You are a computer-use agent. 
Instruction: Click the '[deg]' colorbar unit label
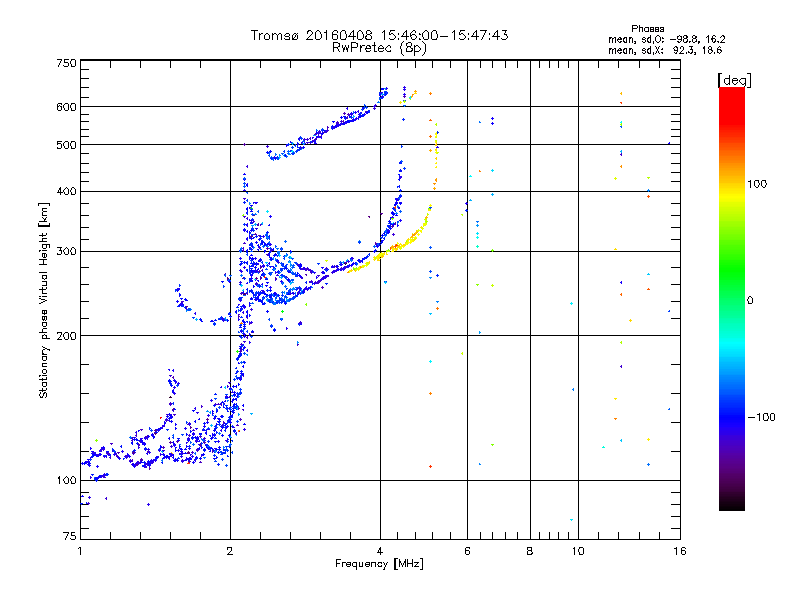point(734,81)
